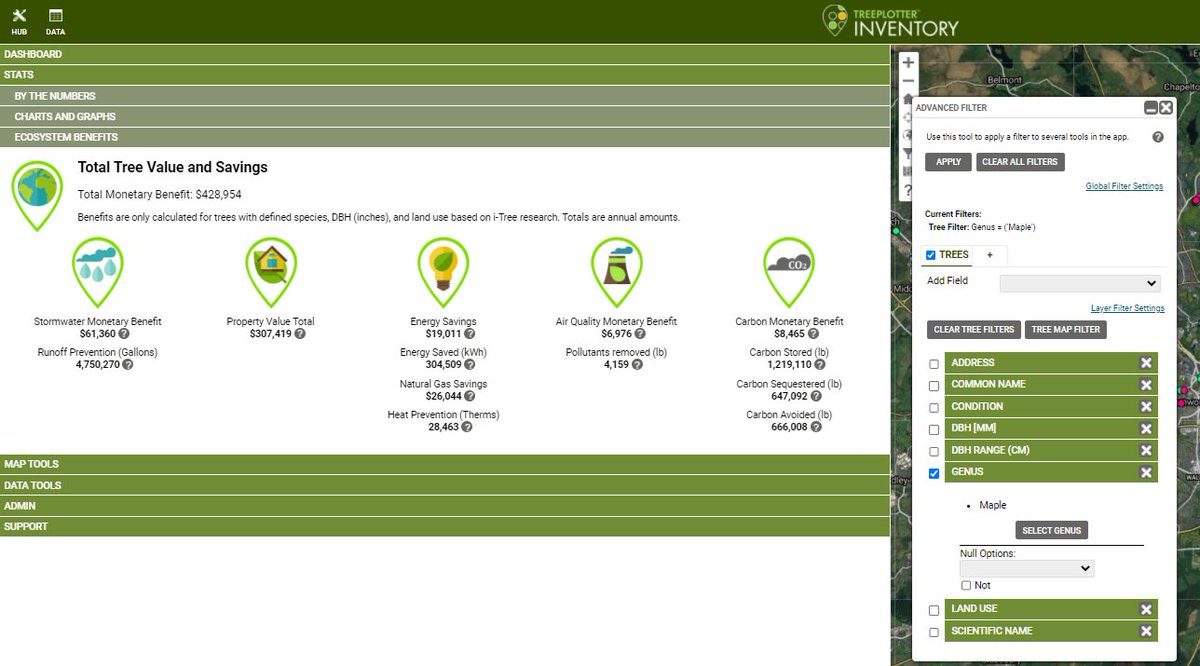1200x666 pixels.
Task: Click the carbon CO2 cloud icon
Action: 787,272
